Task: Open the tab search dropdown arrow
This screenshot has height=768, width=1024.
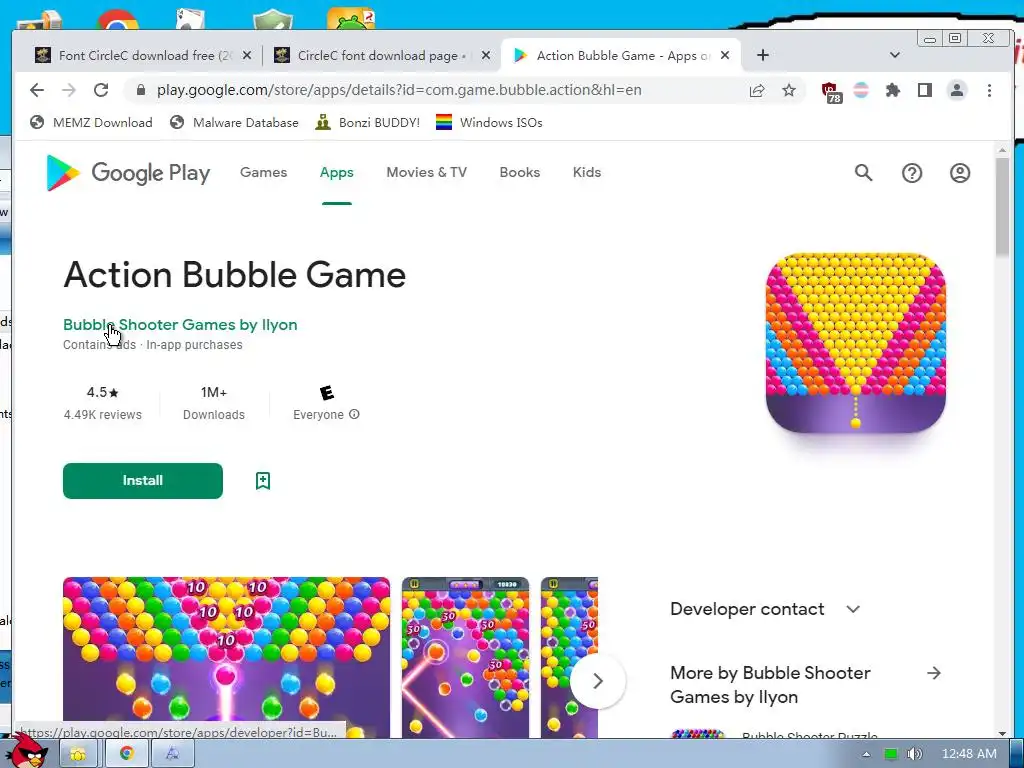Action: coord(895,56)
